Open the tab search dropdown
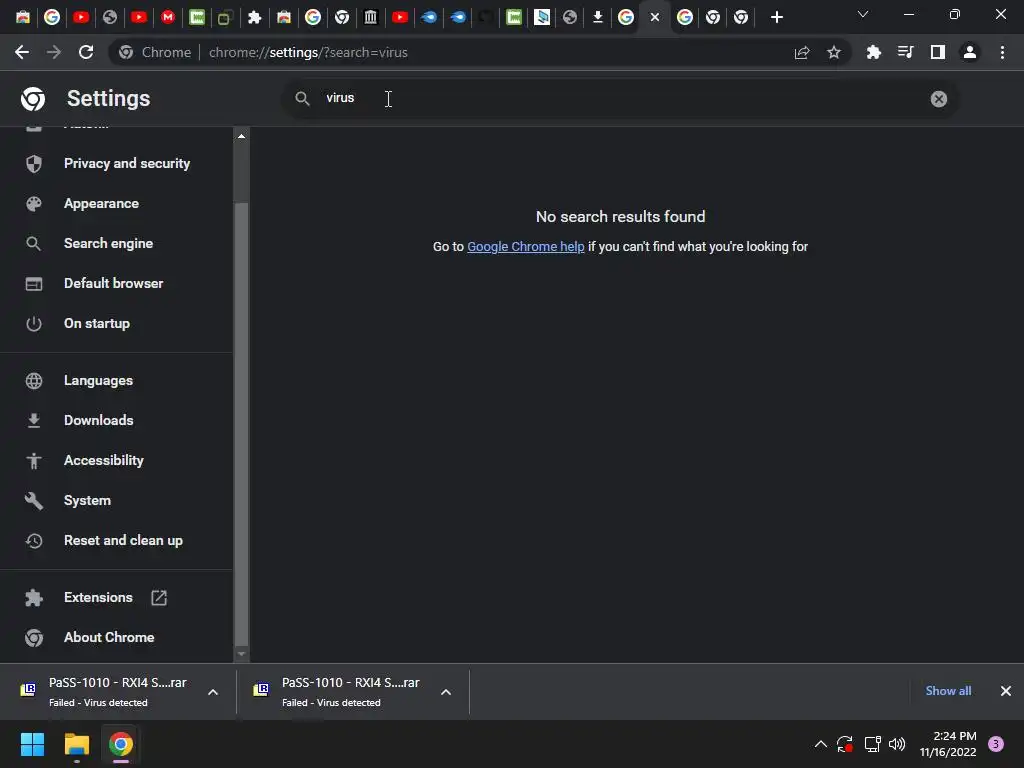This screenshot has width=1024, height=768. coord(863,14)
